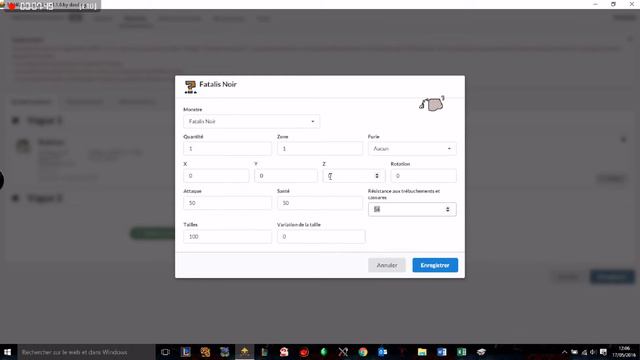Show hidden system tray icons chevron
Screen dimensions: 640x360
[x=564, y=352]
